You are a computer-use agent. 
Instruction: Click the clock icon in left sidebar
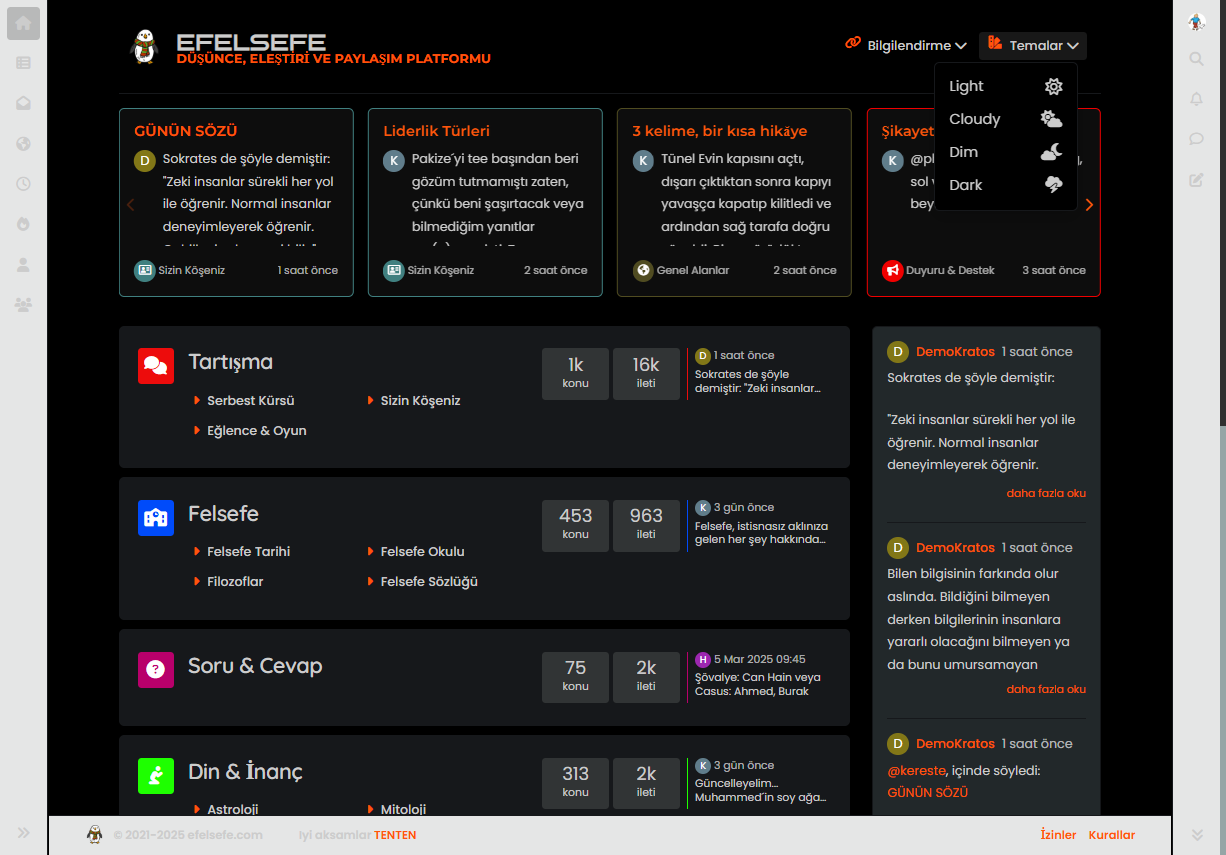pos(23,184)
